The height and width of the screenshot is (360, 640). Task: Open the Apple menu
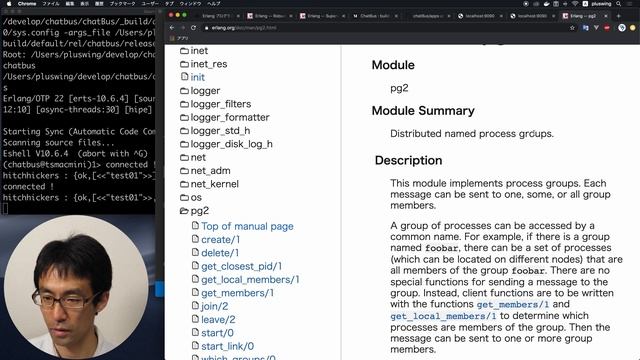[9, 4]
